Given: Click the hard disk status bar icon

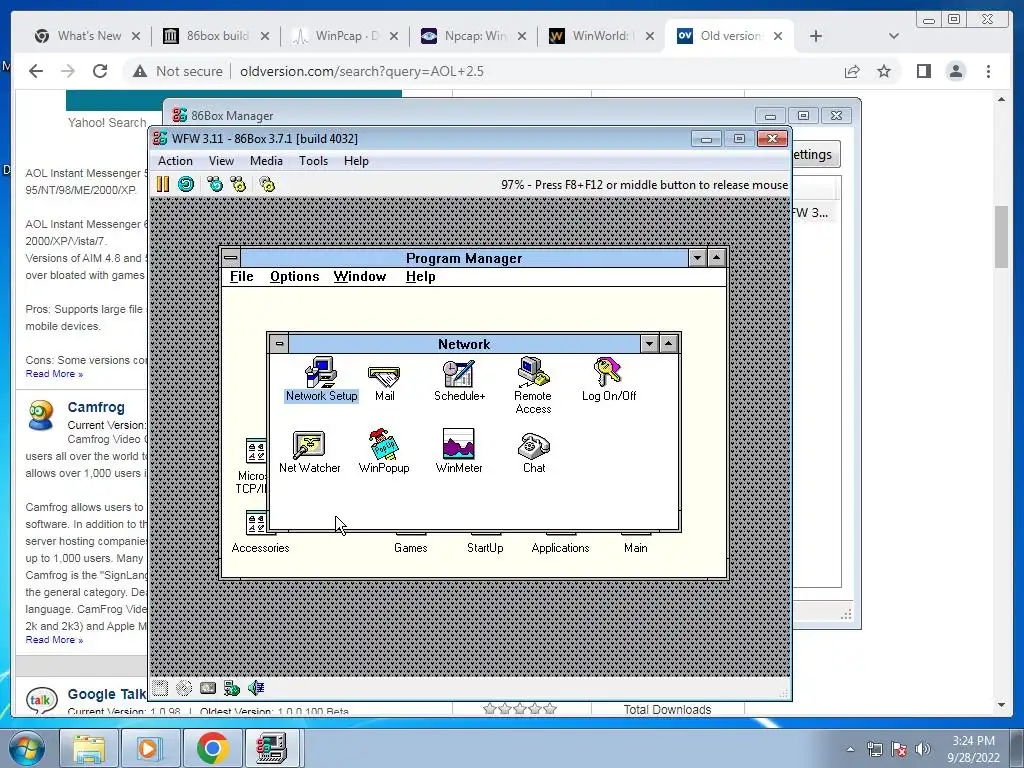Looking at the screenshot, I should [x=208, y=688].
